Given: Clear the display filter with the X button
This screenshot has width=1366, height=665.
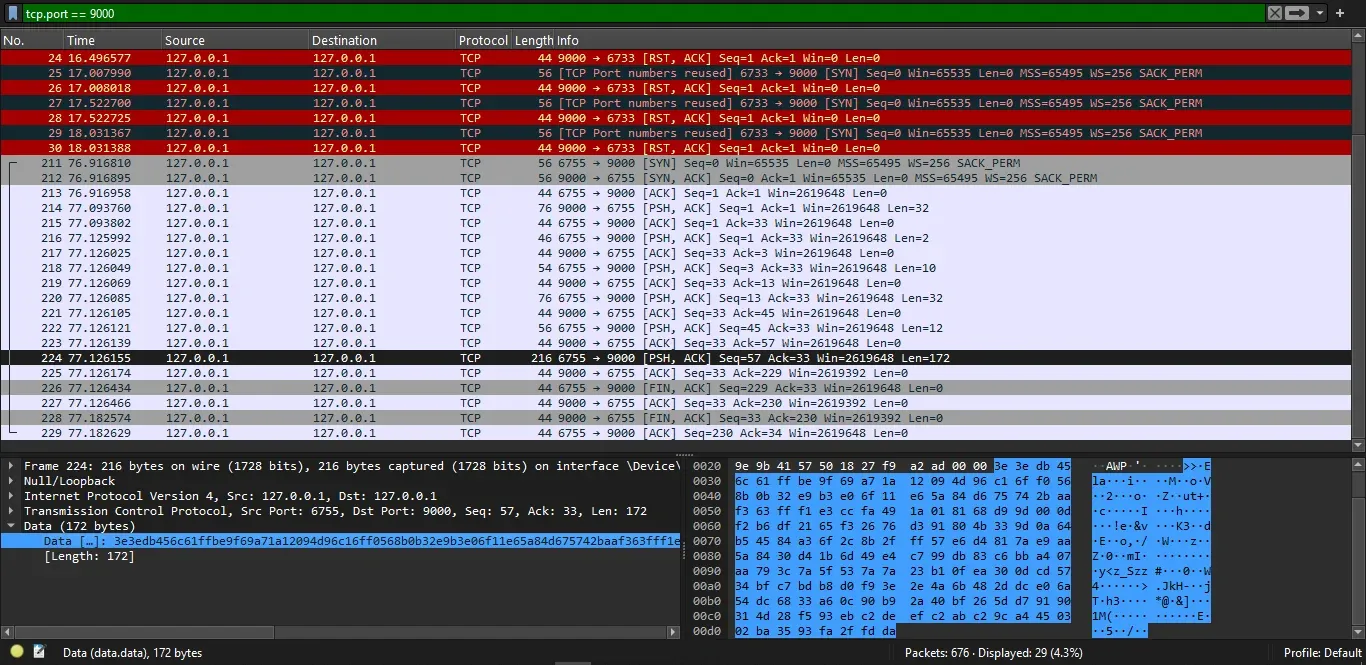Looking at the screenshot, I should [x=1274, y=13].
